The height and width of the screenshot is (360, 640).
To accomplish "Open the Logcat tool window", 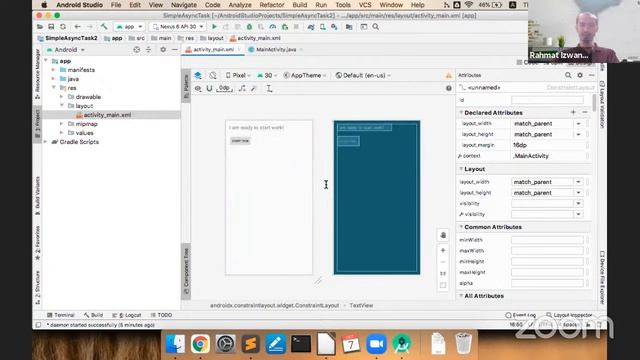I will coord(127,315).
